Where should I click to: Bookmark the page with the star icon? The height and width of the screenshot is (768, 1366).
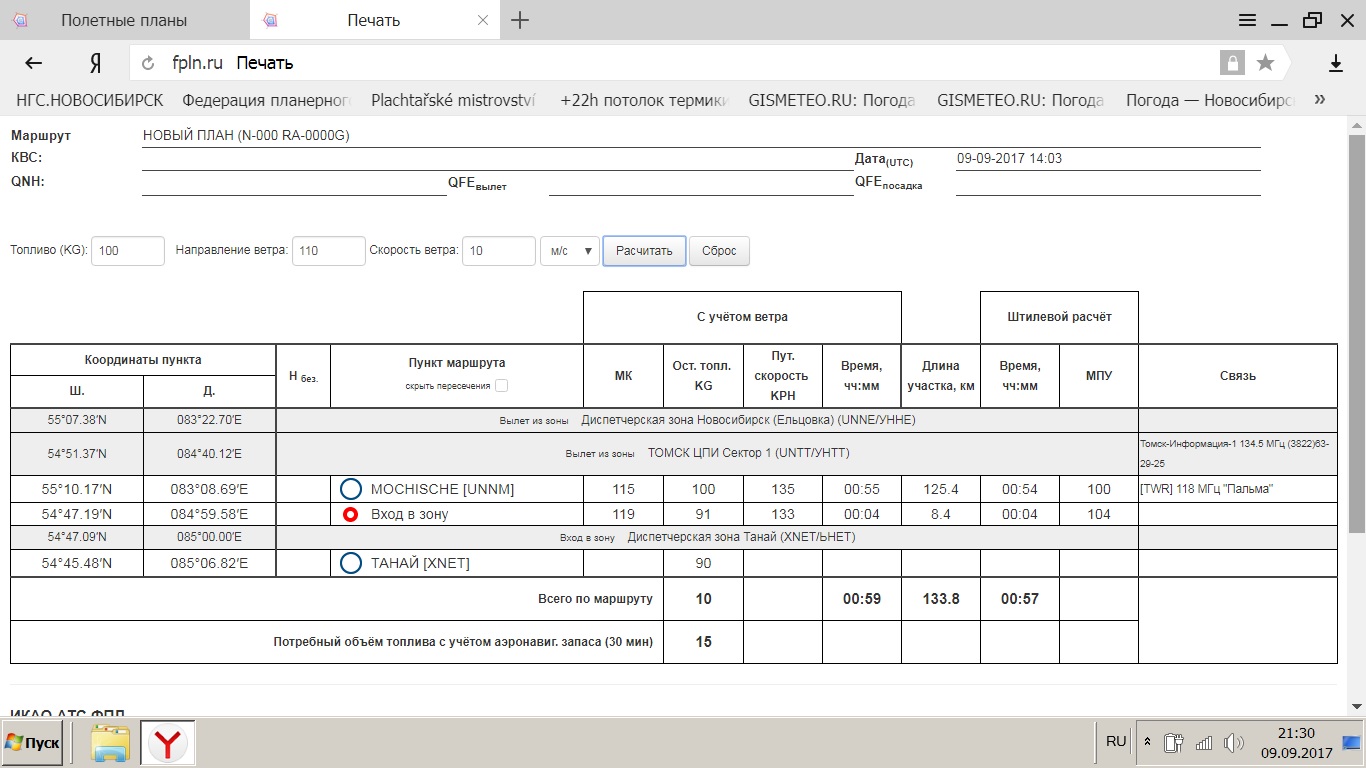(1265, 63)
